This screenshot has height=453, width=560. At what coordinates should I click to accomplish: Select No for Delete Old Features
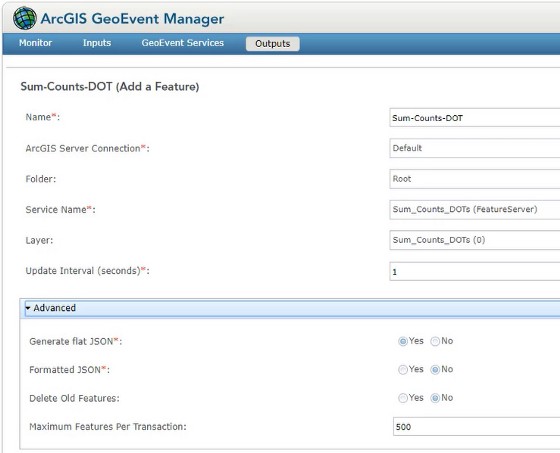pyautogui.click(x=435, y=398)
